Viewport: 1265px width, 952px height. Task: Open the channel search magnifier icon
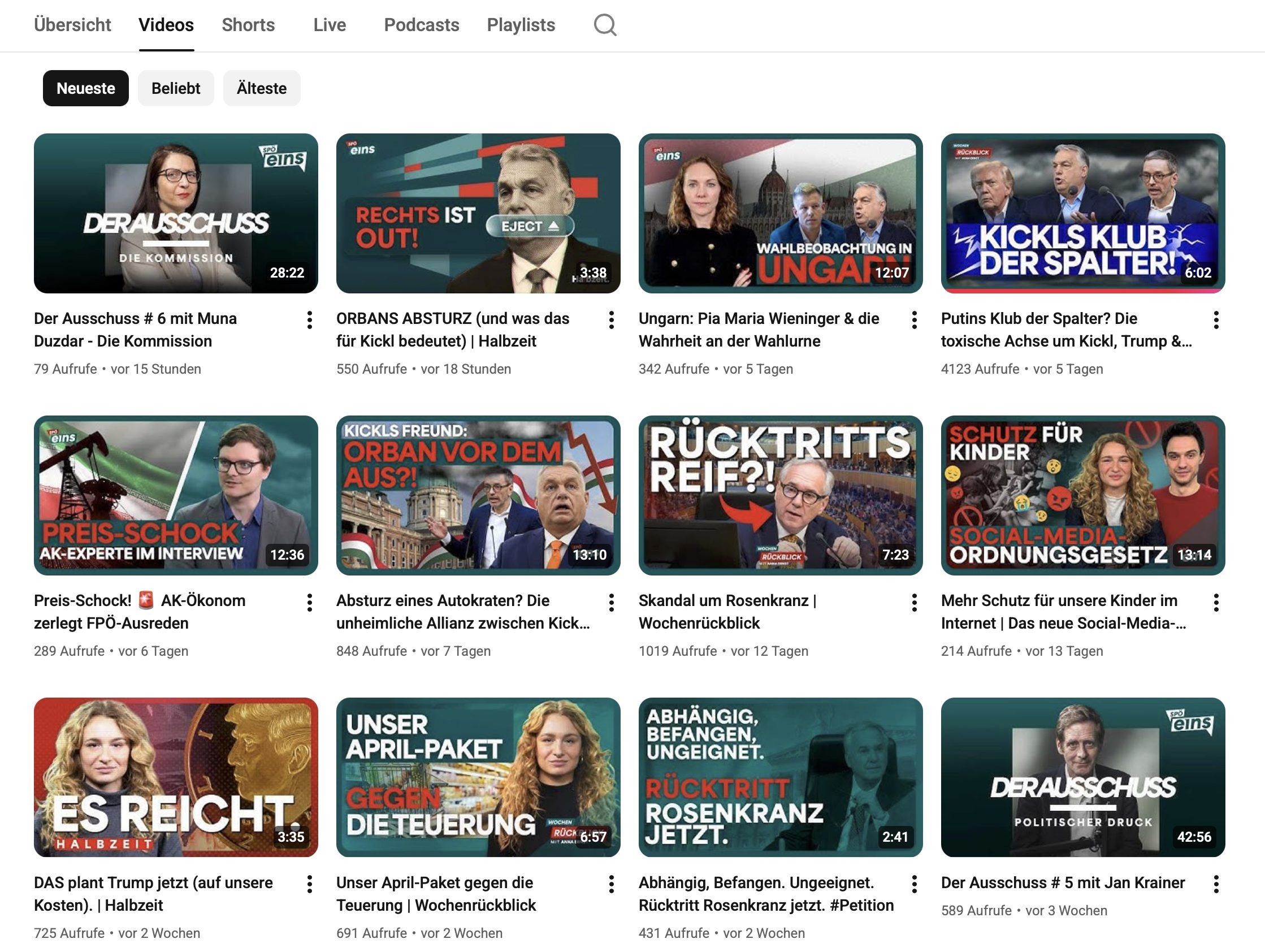(605, 25)
